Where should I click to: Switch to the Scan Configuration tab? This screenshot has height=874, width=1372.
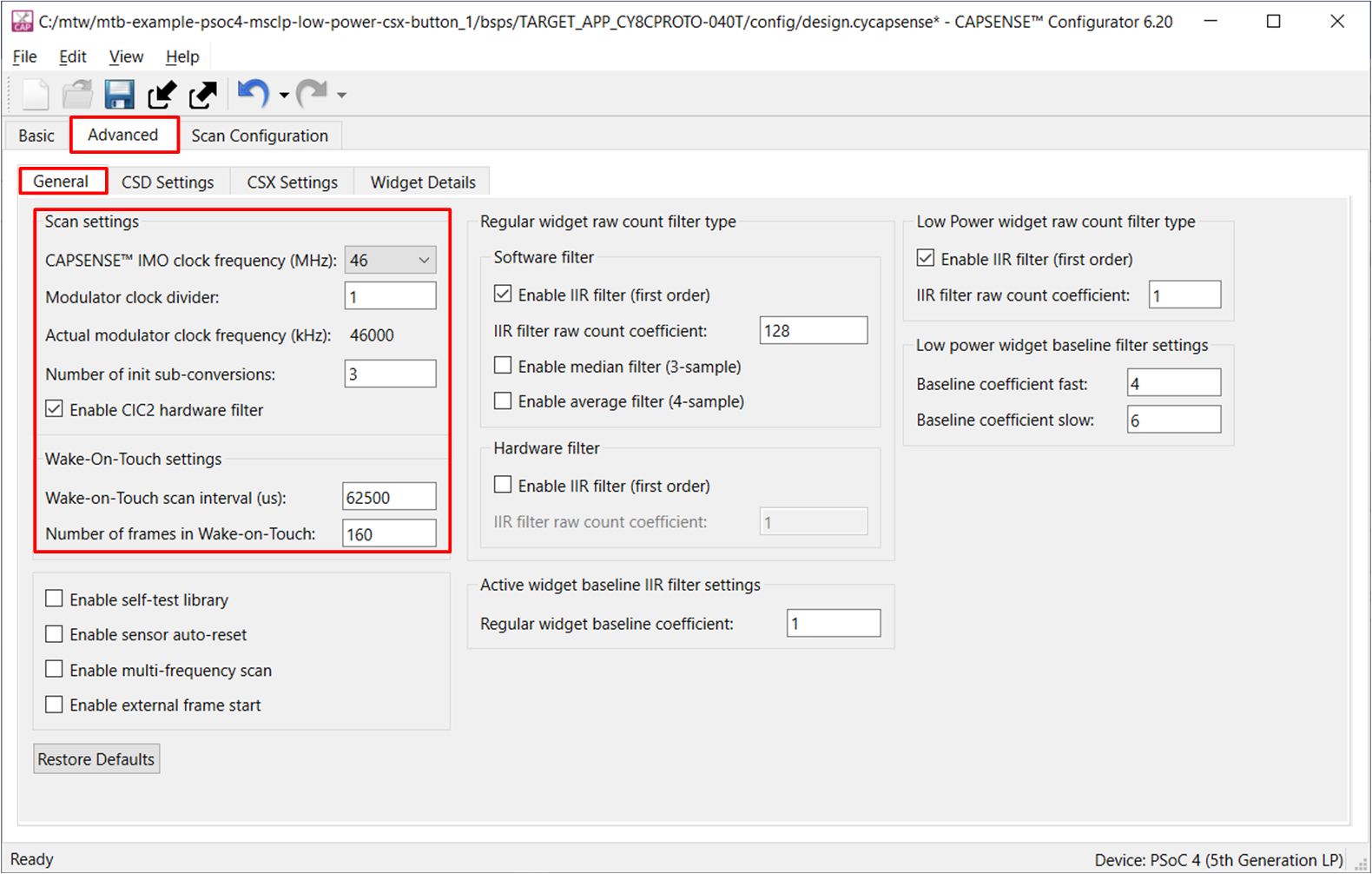click(260, 136)
